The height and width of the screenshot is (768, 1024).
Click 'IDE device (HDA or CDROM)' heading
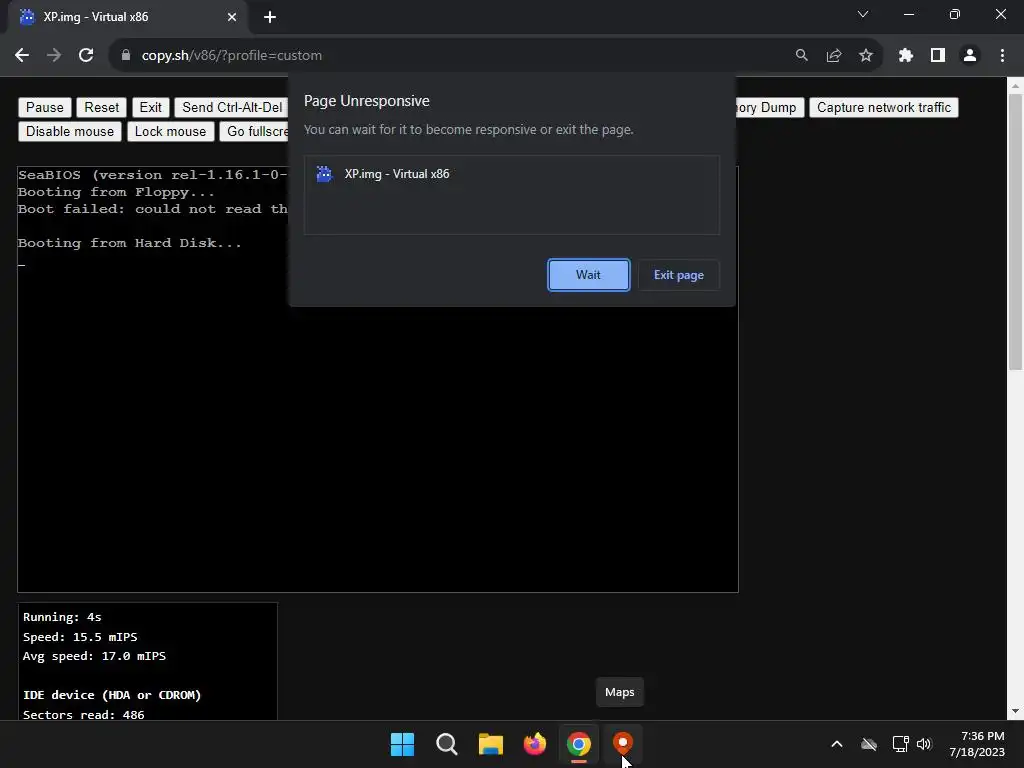112,695
